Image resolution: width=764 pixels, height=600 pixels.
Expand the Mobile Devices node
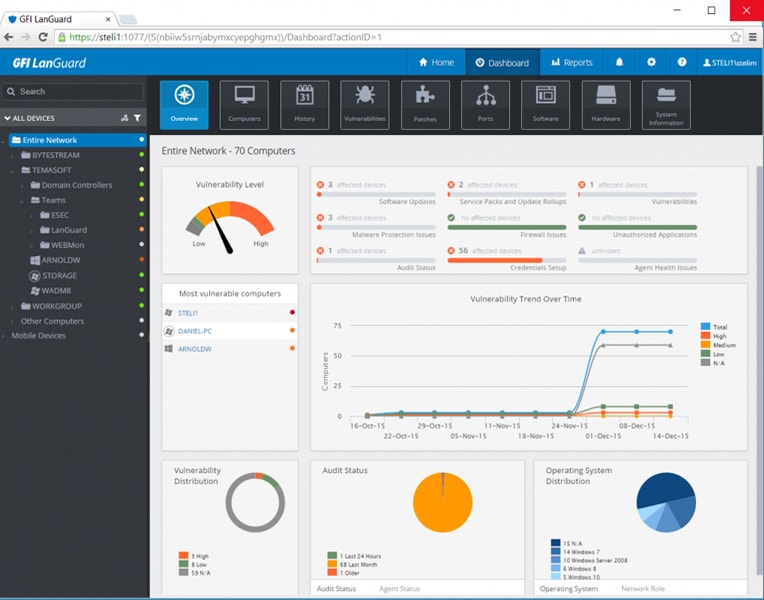pos(3,336)
